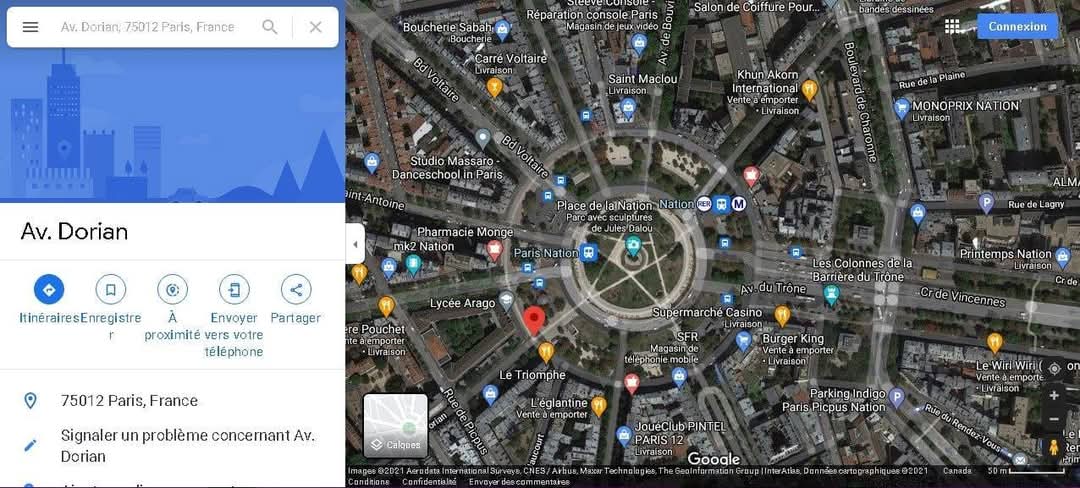
Task: Click the search magnifier icon
Action: tap(270, 27)
